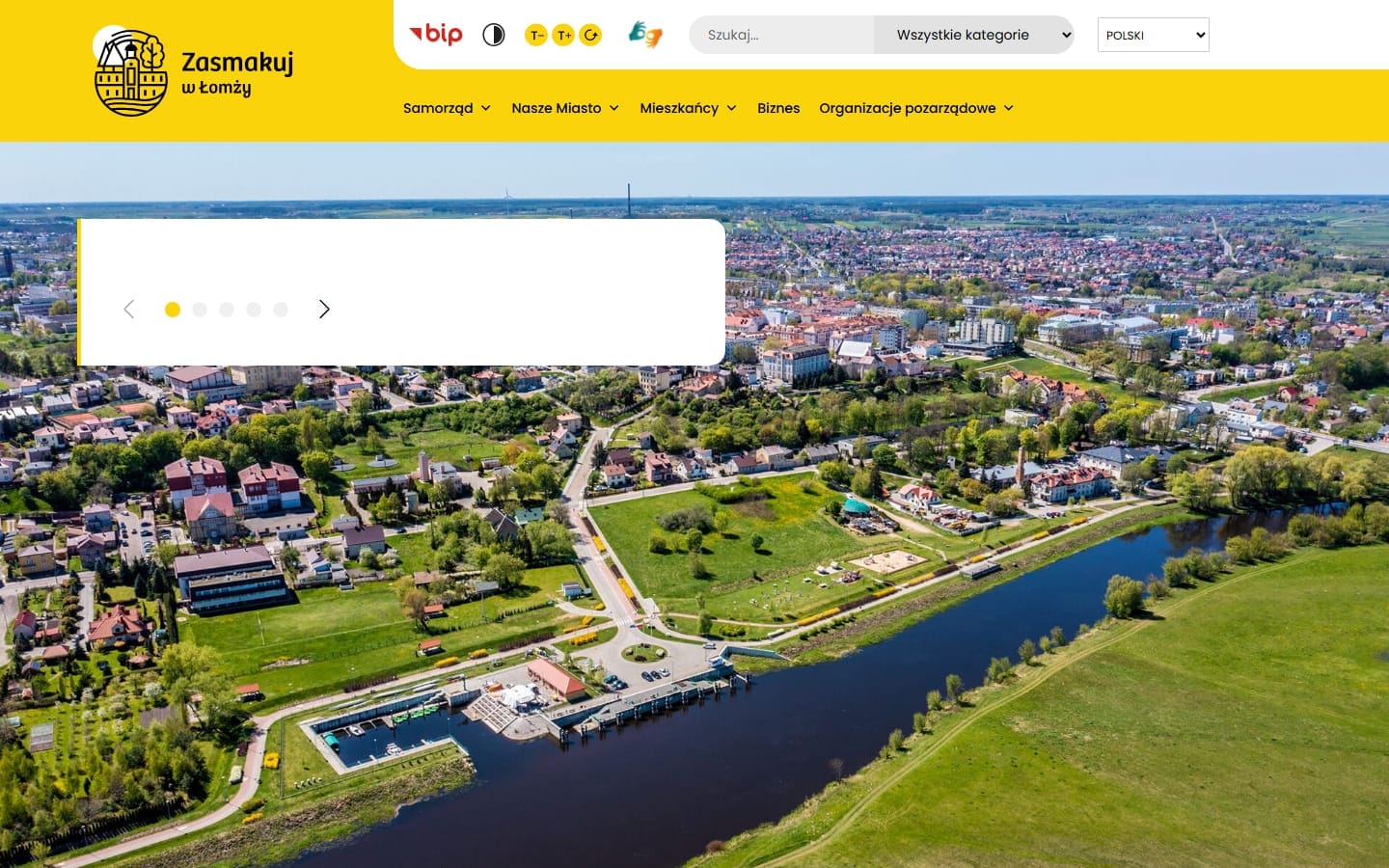Click the Zasmakuj w Łomży logo
Viewport: 1389px width, 868px height.
pos(194,72)
